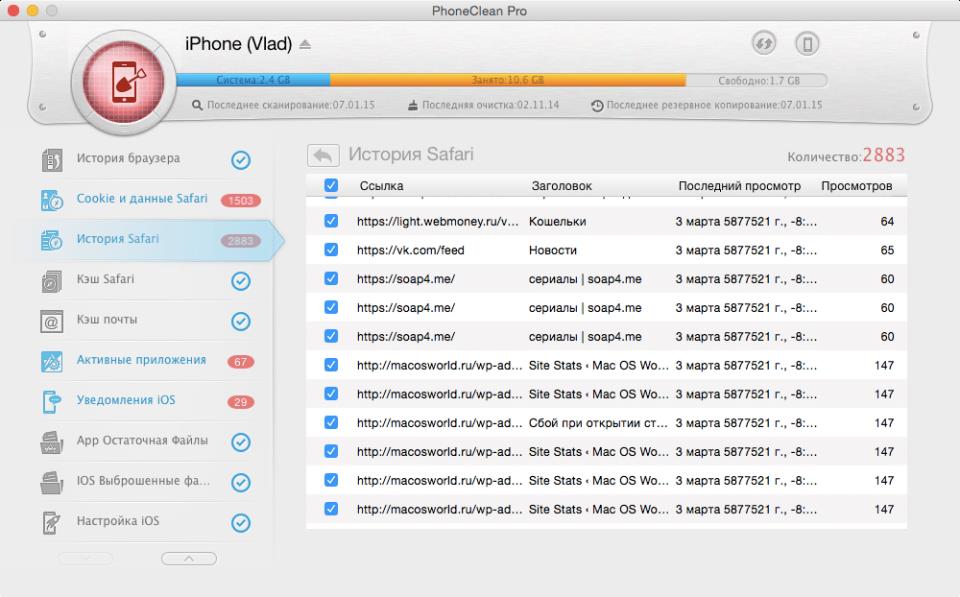Click the App Остаточная Файлы icon
Viewport: 960px width, 597px height.
52,442
